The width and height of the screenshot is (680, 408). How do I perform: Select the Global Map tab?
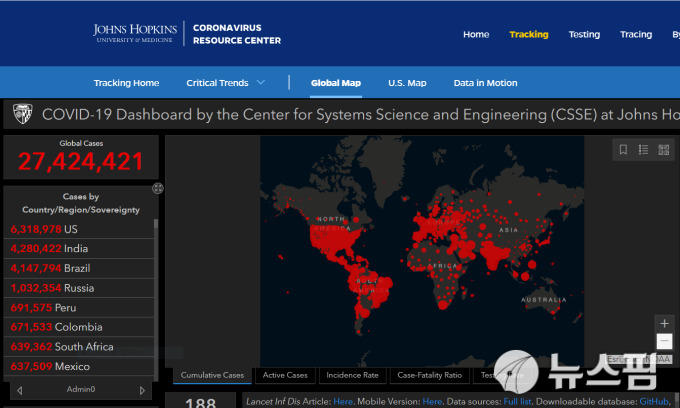336,83
